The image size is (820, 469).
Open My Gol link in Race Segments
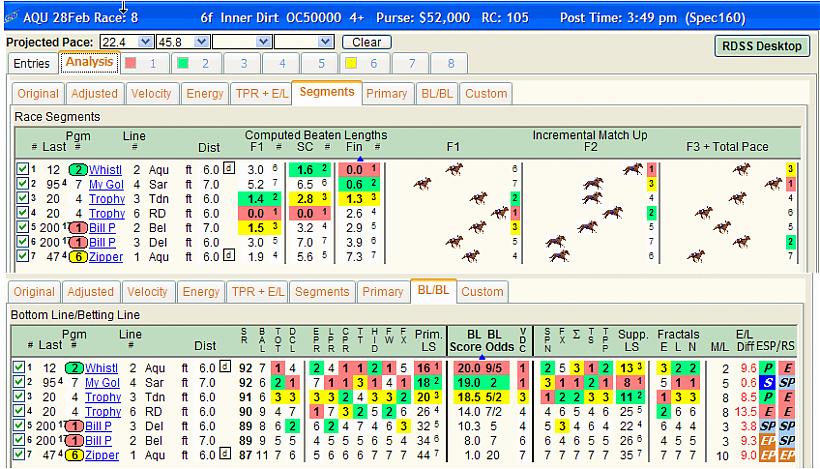[x=106, y=185]
